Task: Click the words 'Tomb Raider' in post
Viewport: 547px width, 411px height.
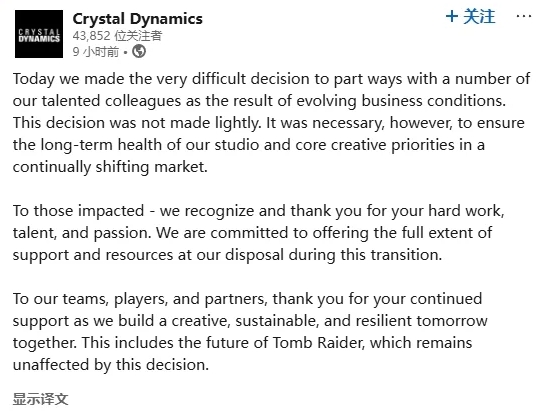Action: pos(317,343)
